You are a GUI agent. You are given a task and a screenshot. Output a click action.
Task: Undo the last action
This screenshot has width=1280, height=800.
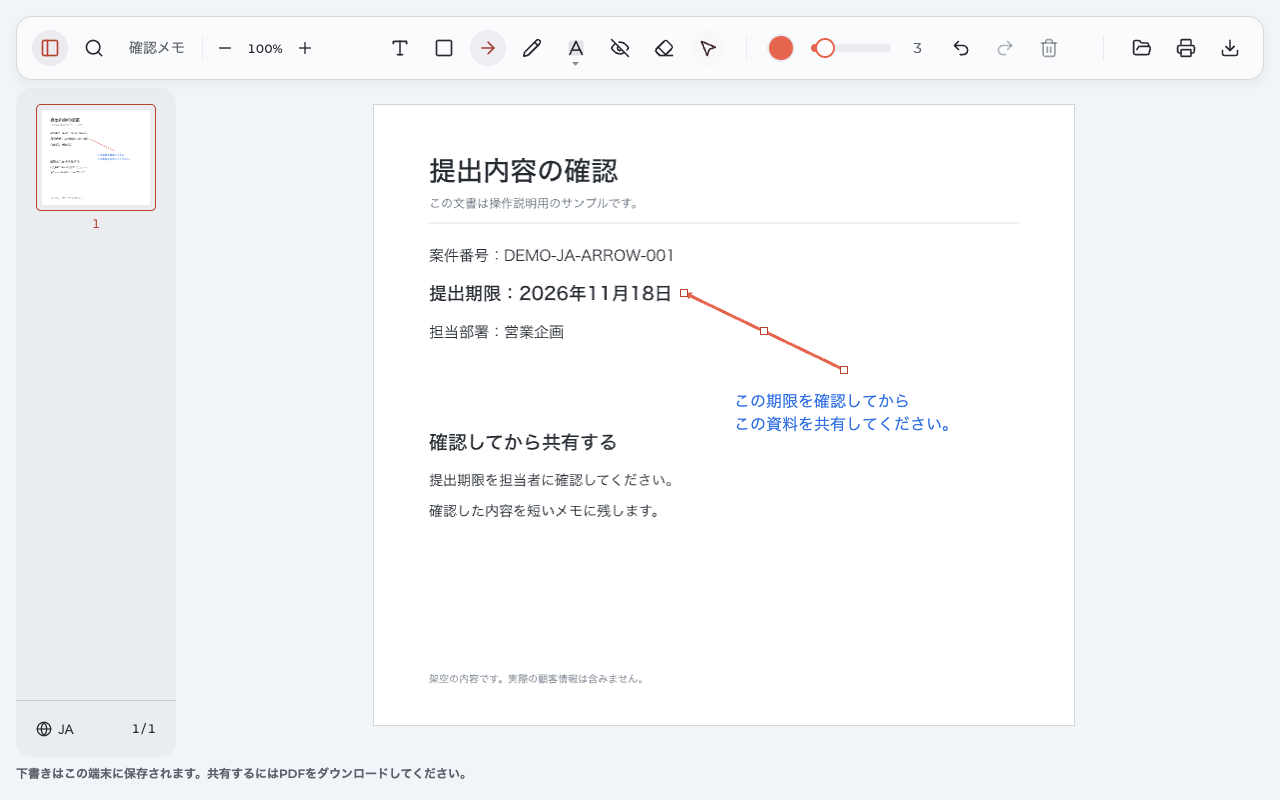pos(961,48)
